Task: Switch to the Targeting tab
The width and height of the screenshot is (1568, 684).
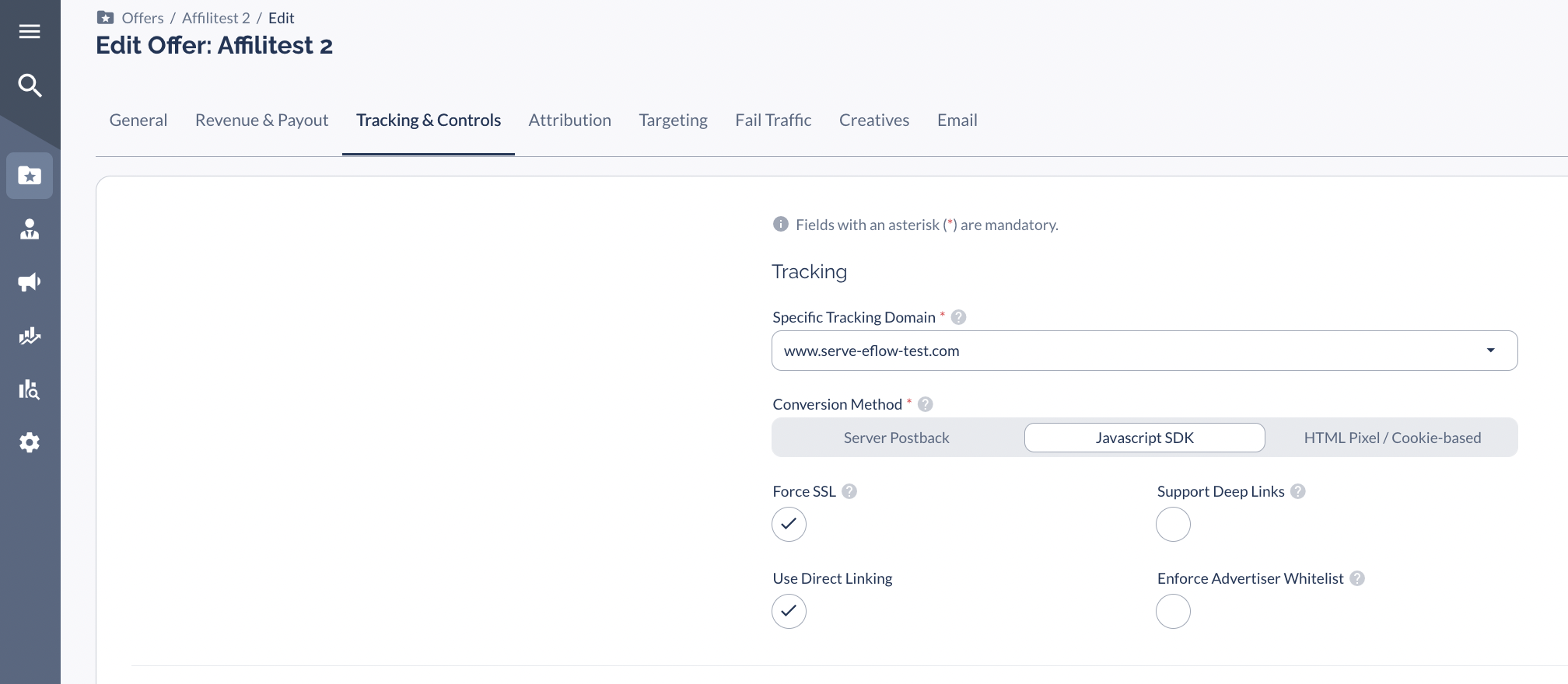Action: (x=674, y=120)
